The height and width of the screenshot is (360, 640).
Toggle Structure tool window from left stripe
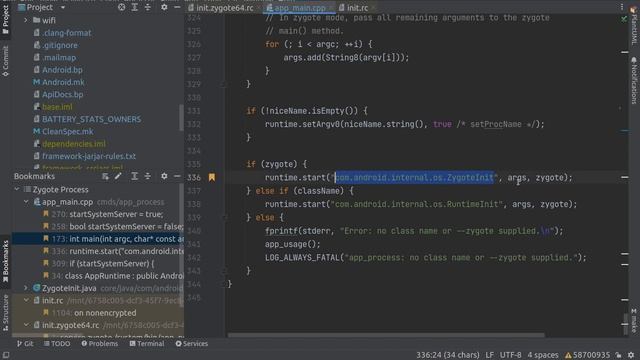click(5, 313)
